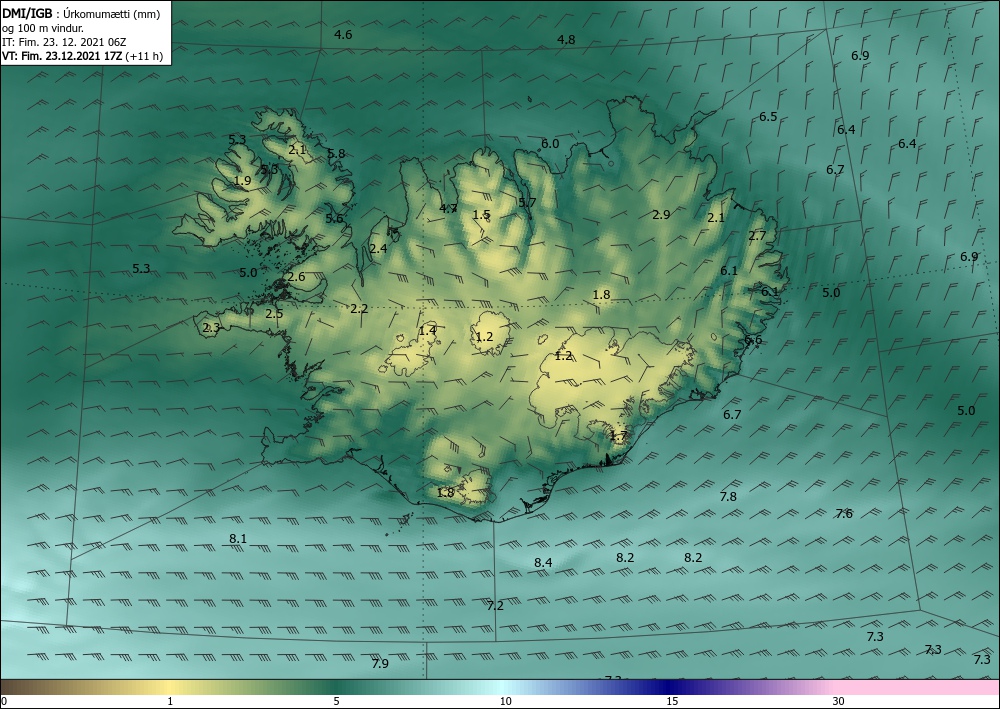Click the 2.7 value in east Iceland
1000x709 pixels.
757,237
